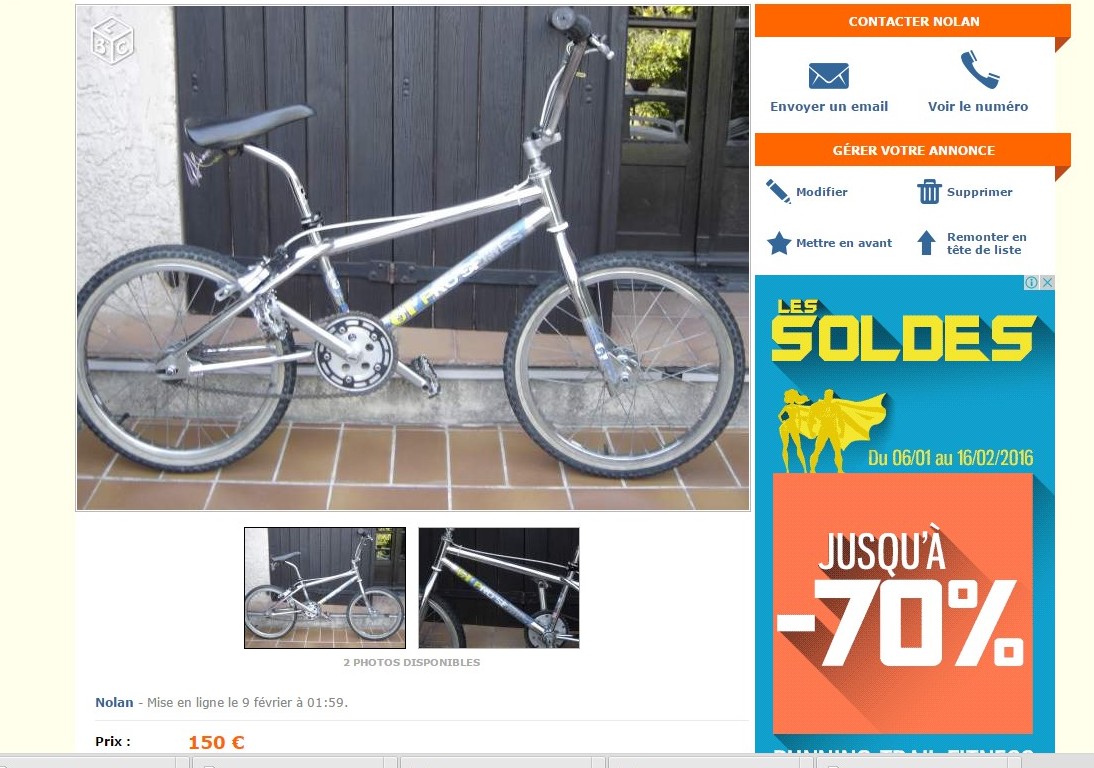Click Remonter en tête de liste
Image resolution: width=1094 pixels, height=768 pixels.
986,243
